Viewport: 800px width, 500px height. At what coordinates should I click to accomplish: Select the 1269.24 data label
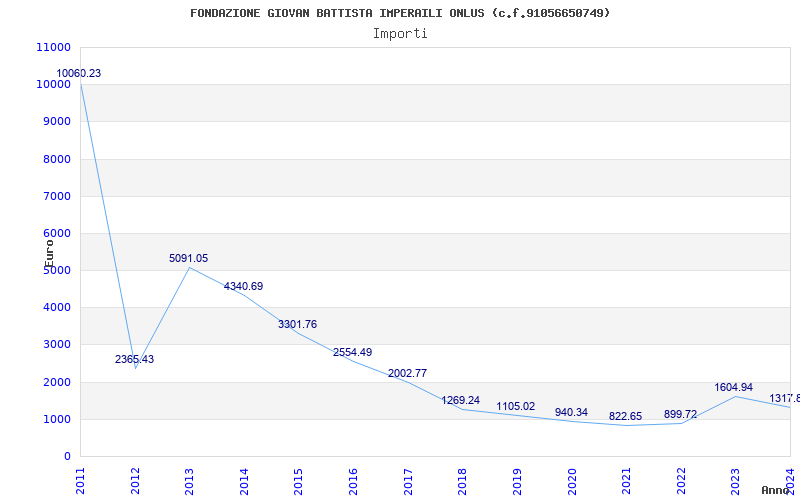(x=461, y=401)
